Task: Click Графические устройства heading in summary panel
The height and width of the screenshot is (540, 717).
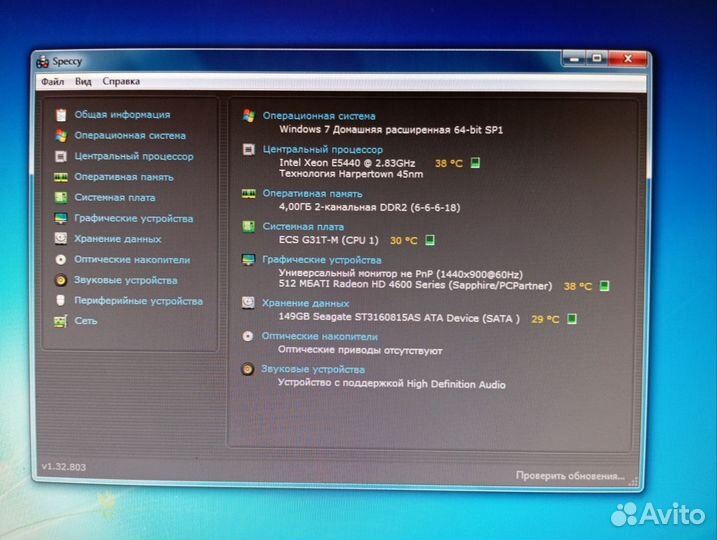Action: [x=321, y=260]
